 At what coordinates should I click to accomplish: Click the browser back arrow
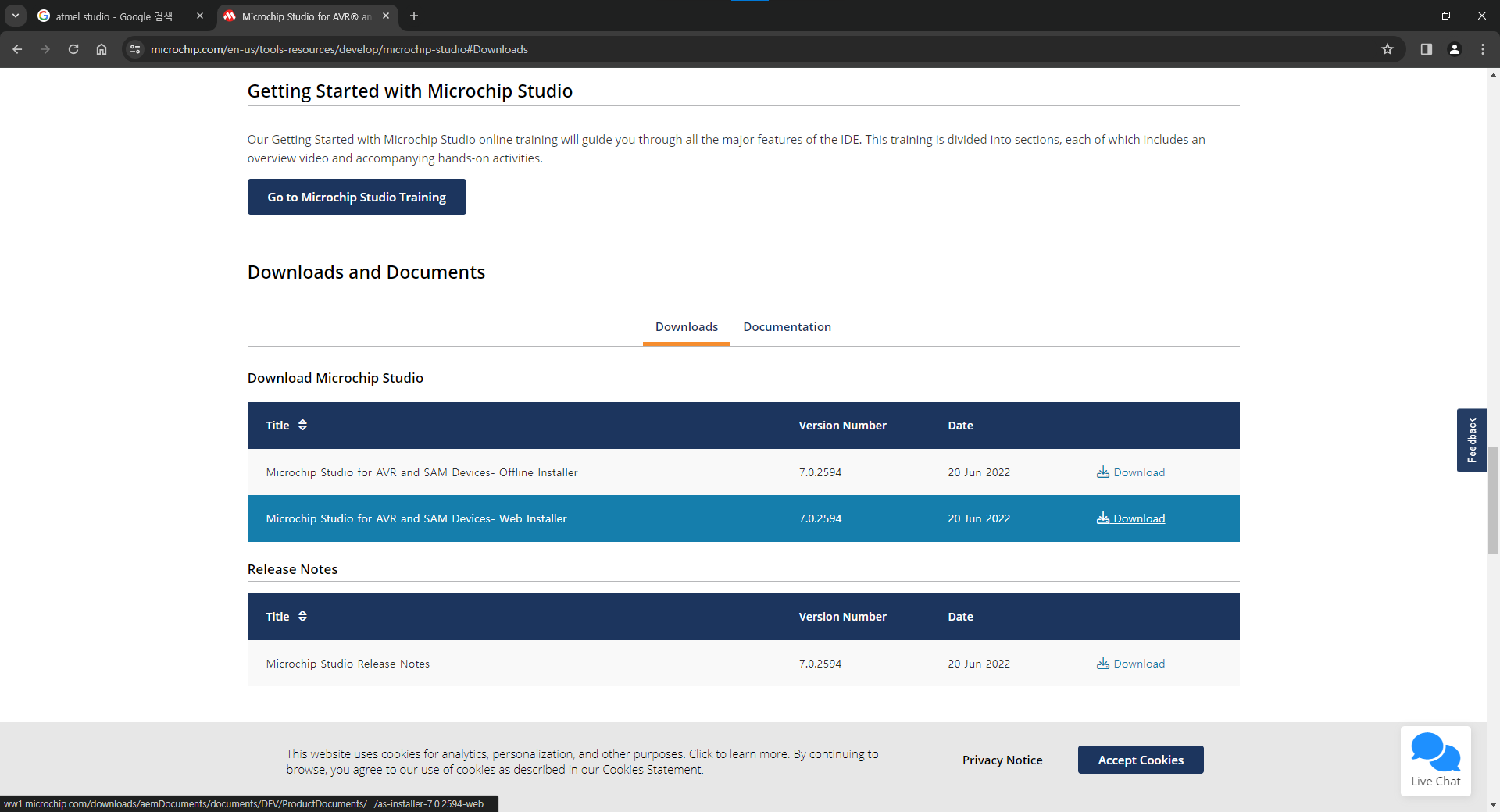tap(17, 49)
